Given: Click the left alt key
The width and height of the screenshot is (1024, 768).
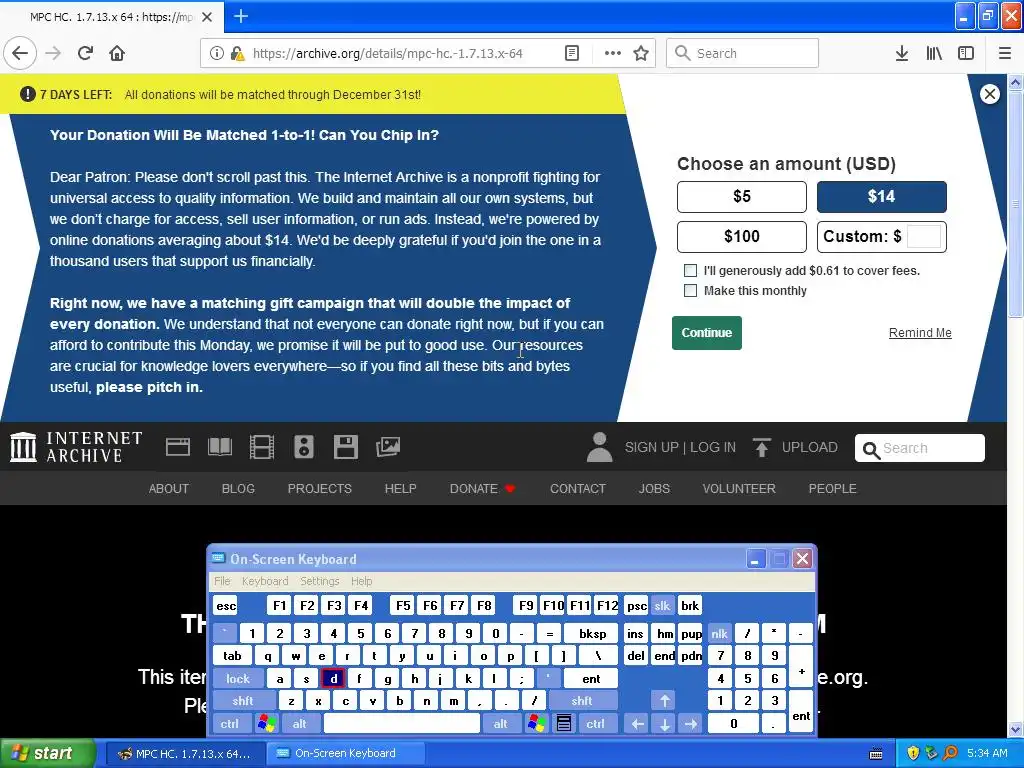Looking at the screenshot, I should (299, 724).
